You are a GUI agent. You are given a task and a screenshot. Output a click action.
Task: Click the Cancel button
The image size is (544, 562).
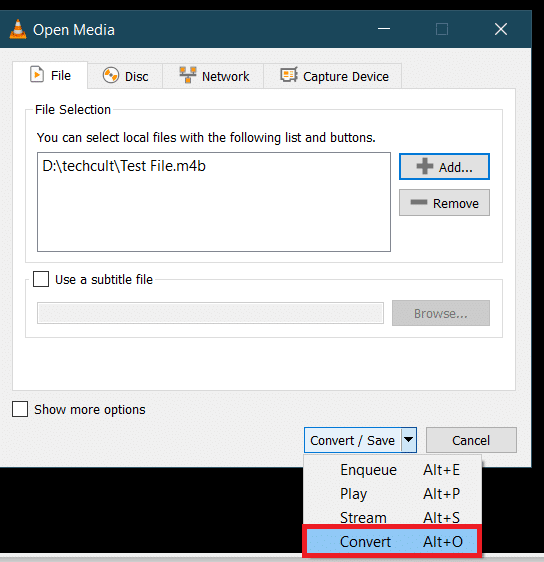(471, 440)
